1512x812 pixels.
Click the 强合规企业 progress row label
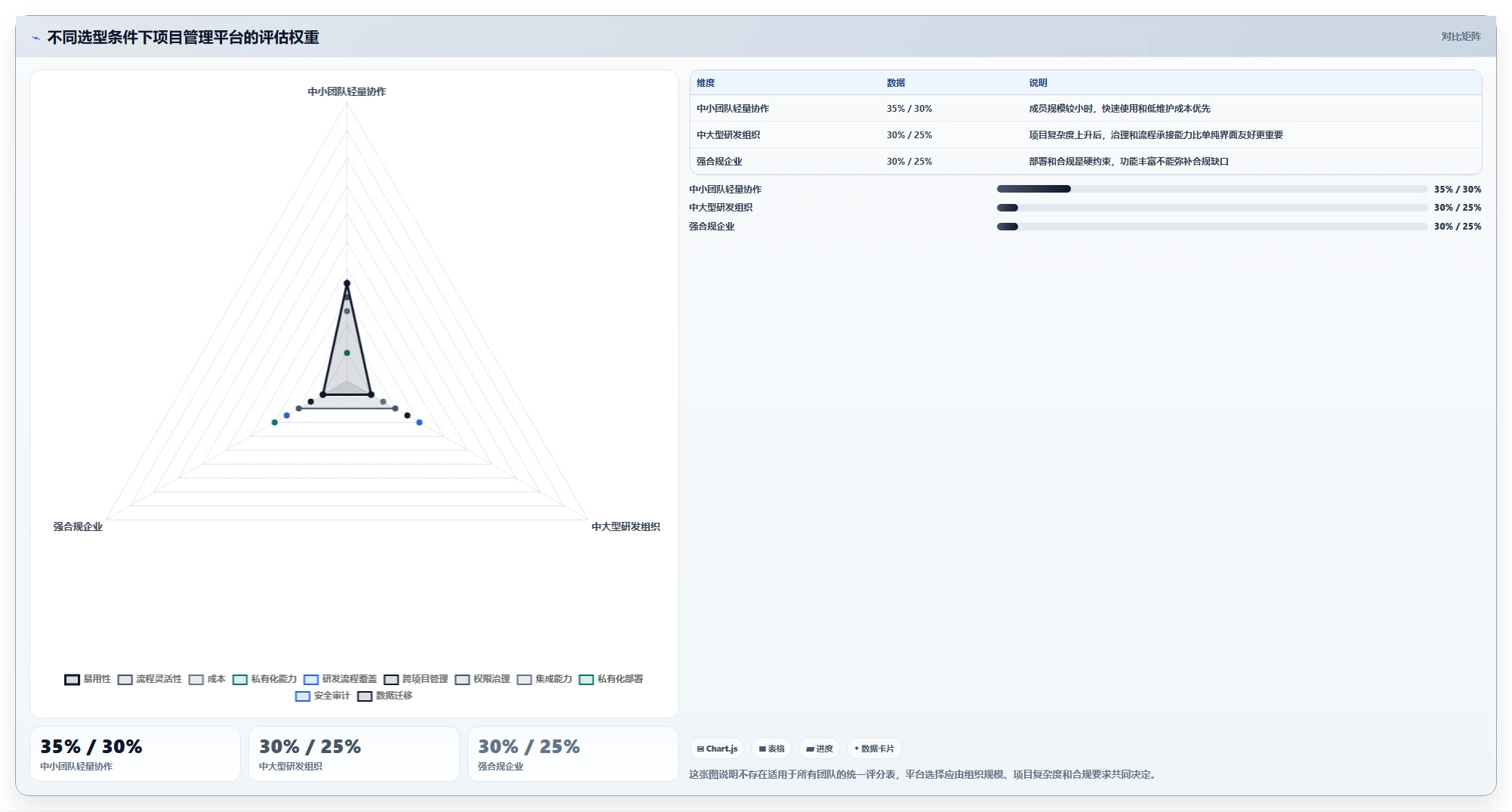[711, 227]
